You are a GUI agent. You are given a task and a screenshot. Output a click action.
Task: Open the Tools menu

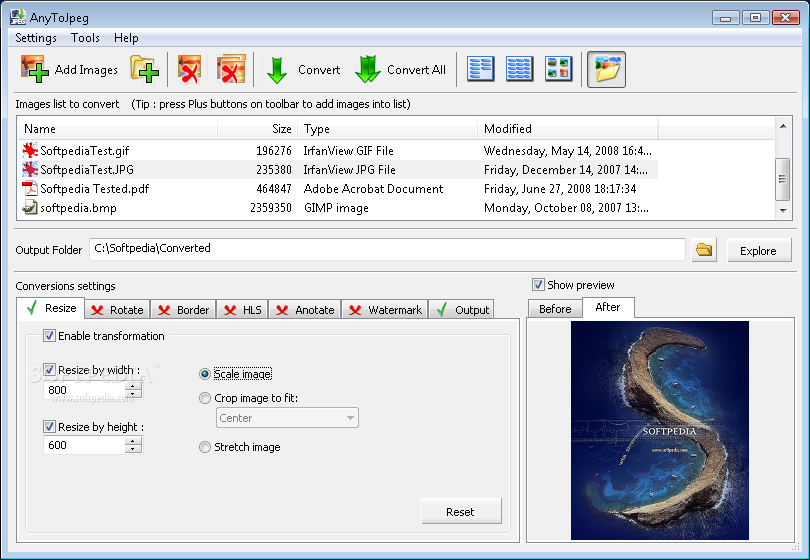[x=85, y=38]
